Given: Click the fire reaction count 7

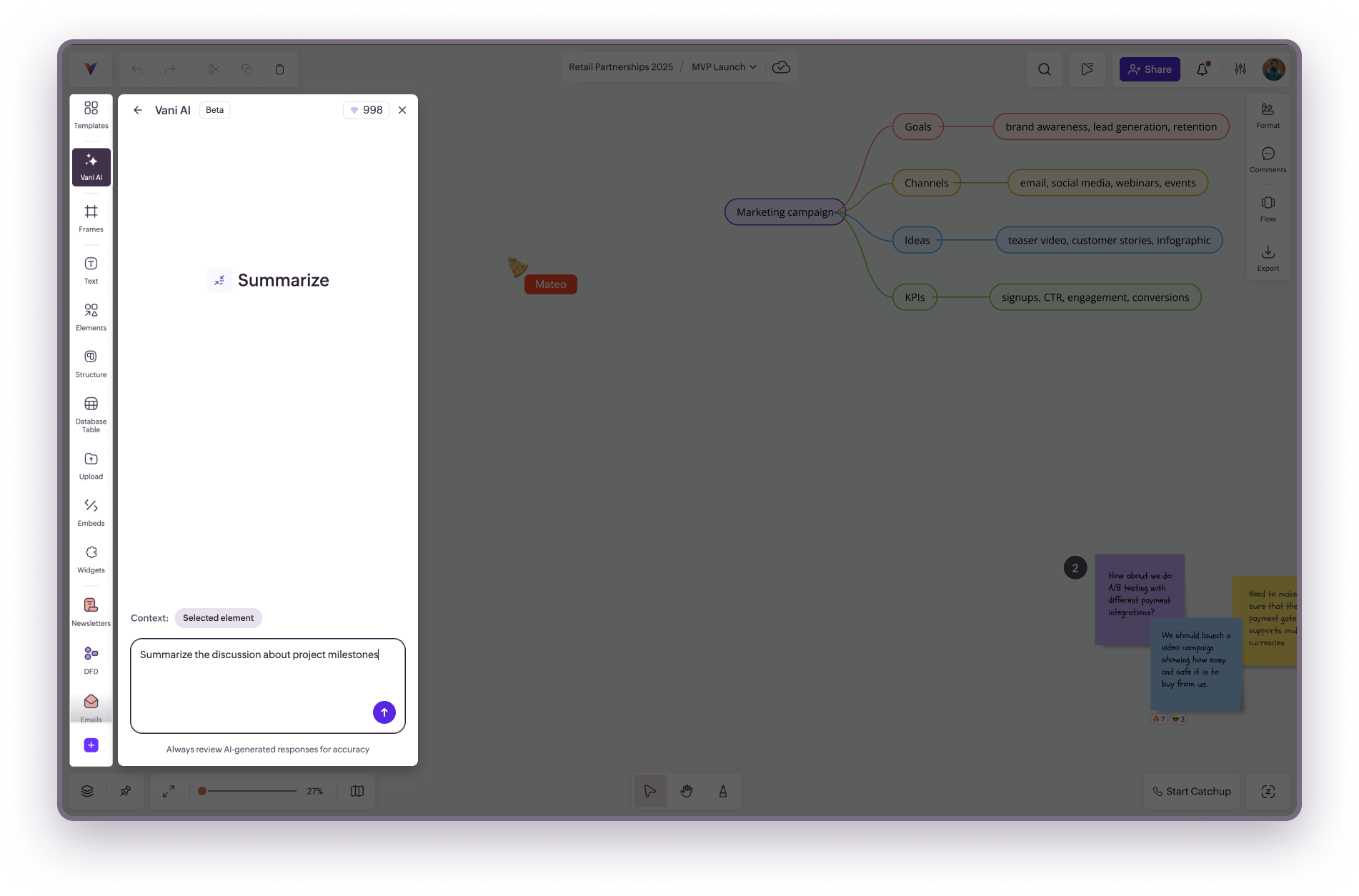Looking at the screenshot, I should pyautogui.click(x=1158, y=719).
